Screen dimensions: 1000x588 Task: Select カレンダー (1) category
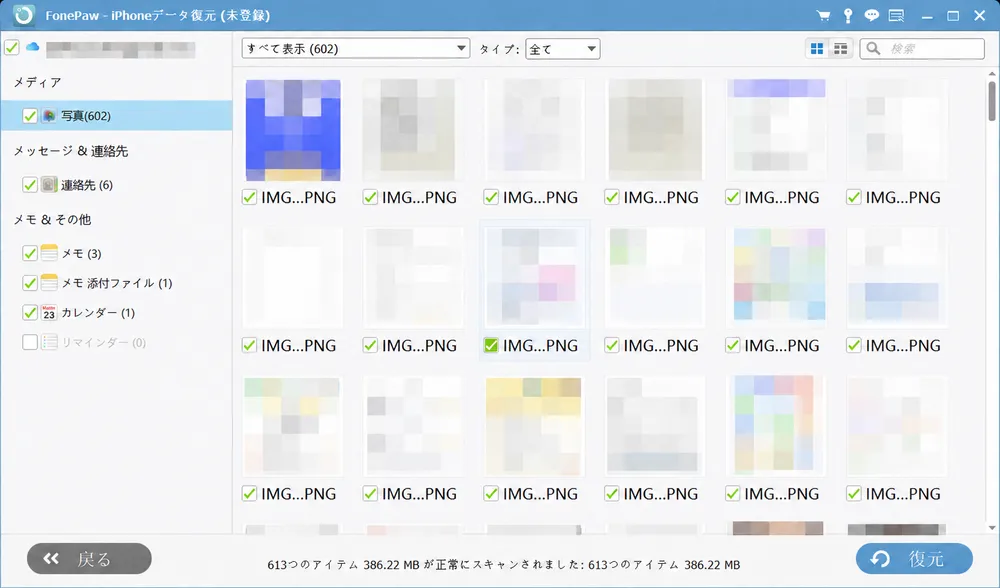tap(98, 312)
